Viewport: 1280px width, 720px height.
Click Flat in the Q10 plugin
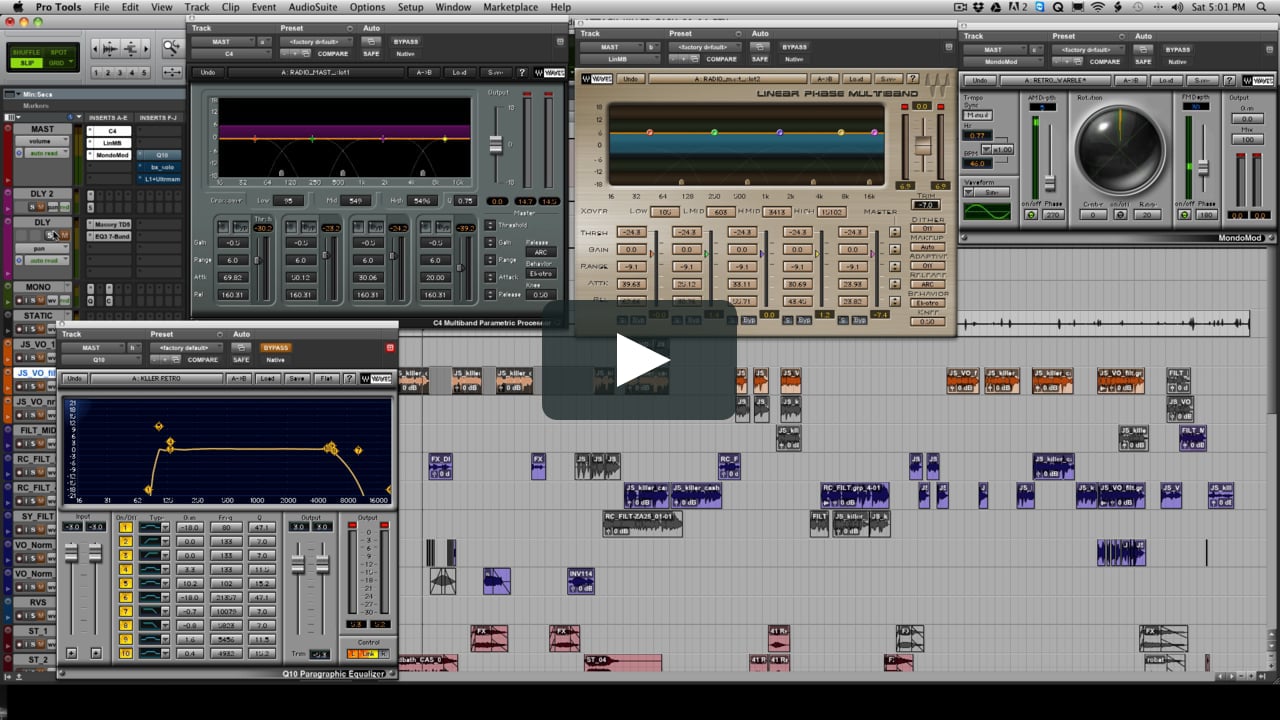325,379
